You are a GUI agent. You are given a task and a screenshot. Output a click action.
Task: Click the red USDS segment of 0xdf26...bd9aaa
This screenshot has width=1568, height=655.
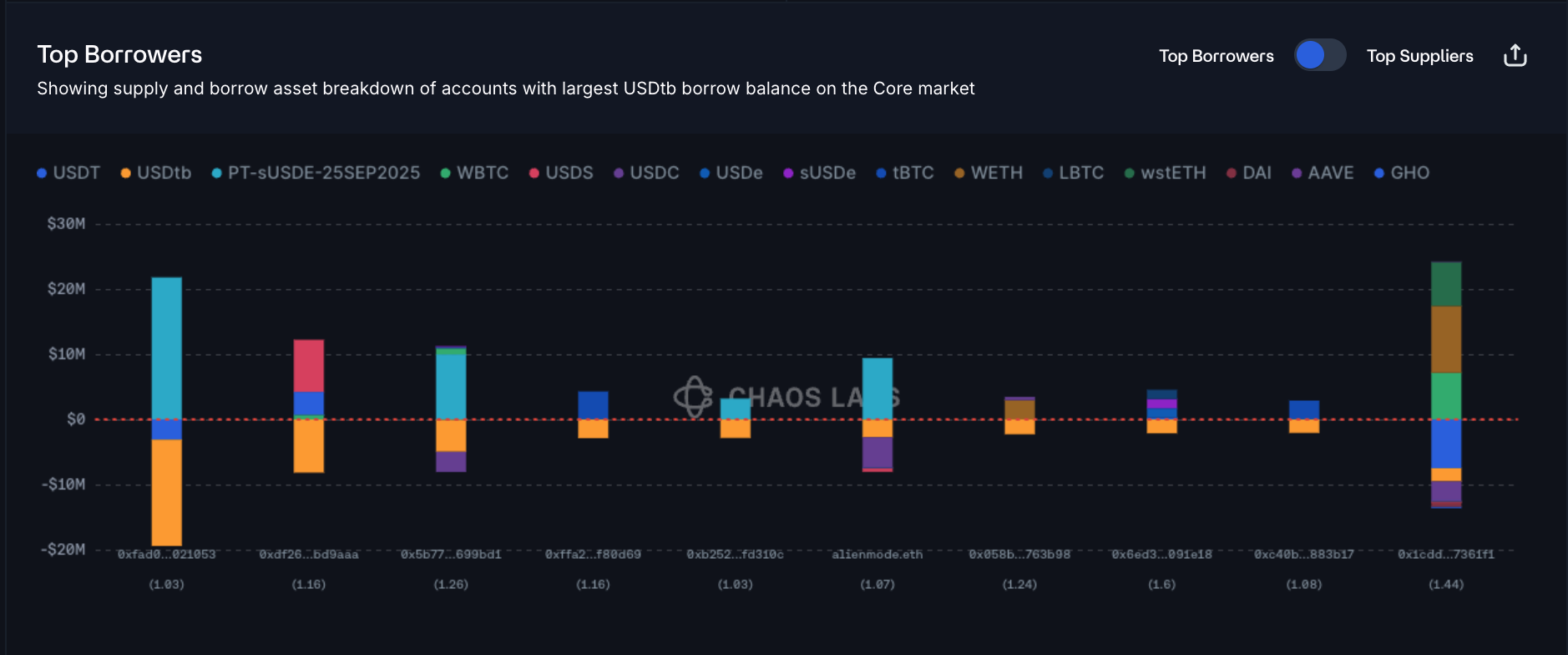coord(309,366)
